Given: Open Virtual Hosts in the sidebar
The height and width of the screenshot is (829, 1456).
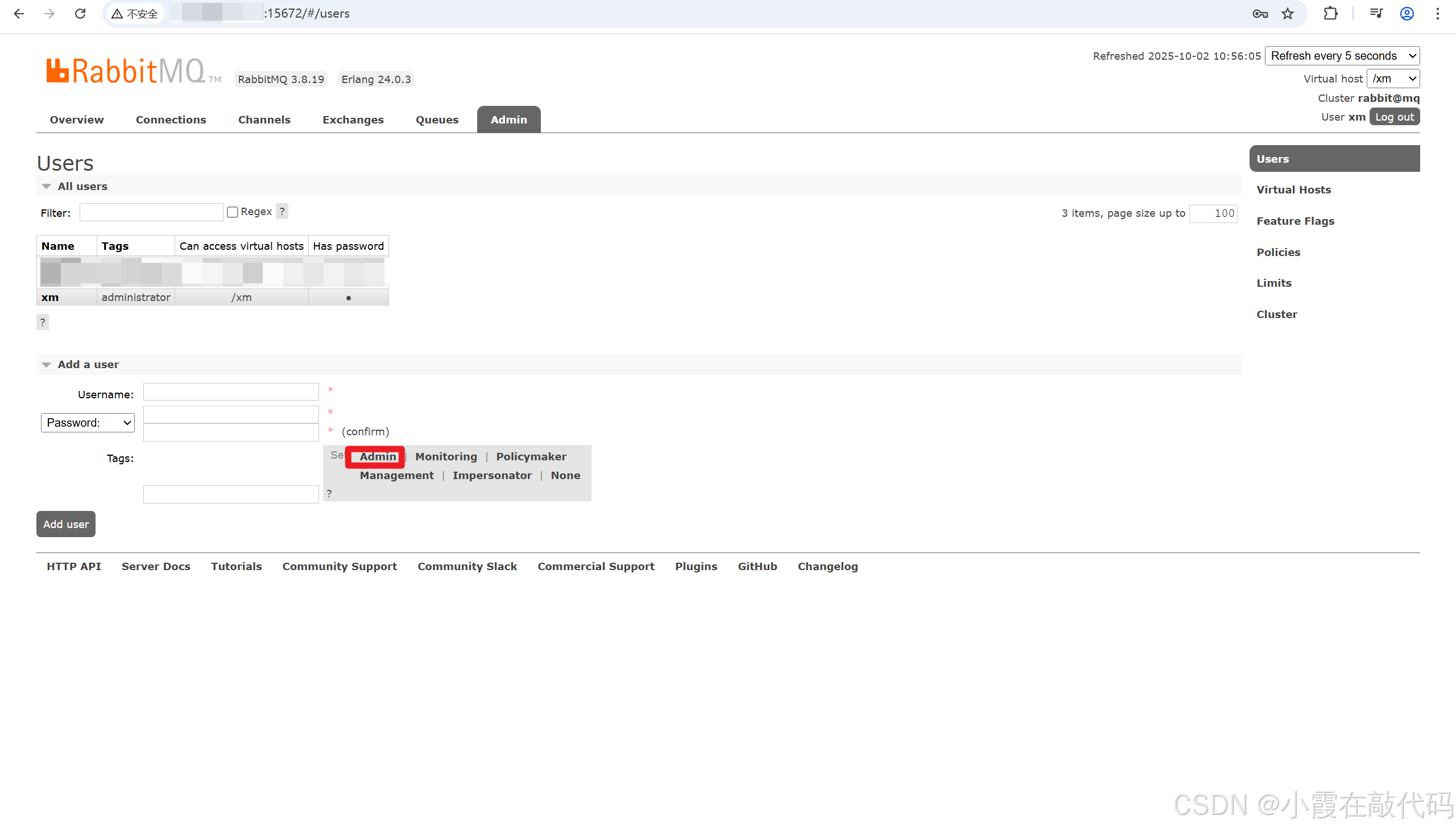Looking at the screenshot, I should click(x=1293, y=189).
